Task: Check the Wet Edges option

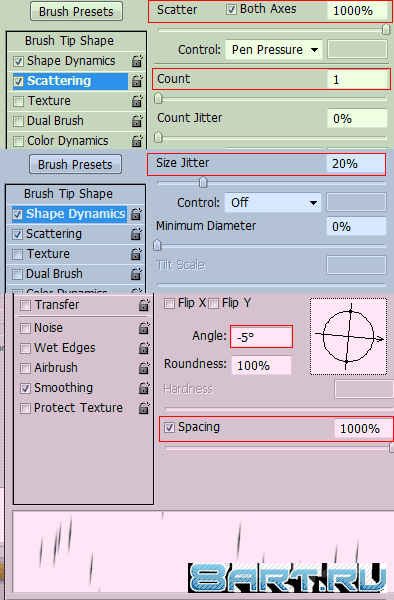Action: 25,348
